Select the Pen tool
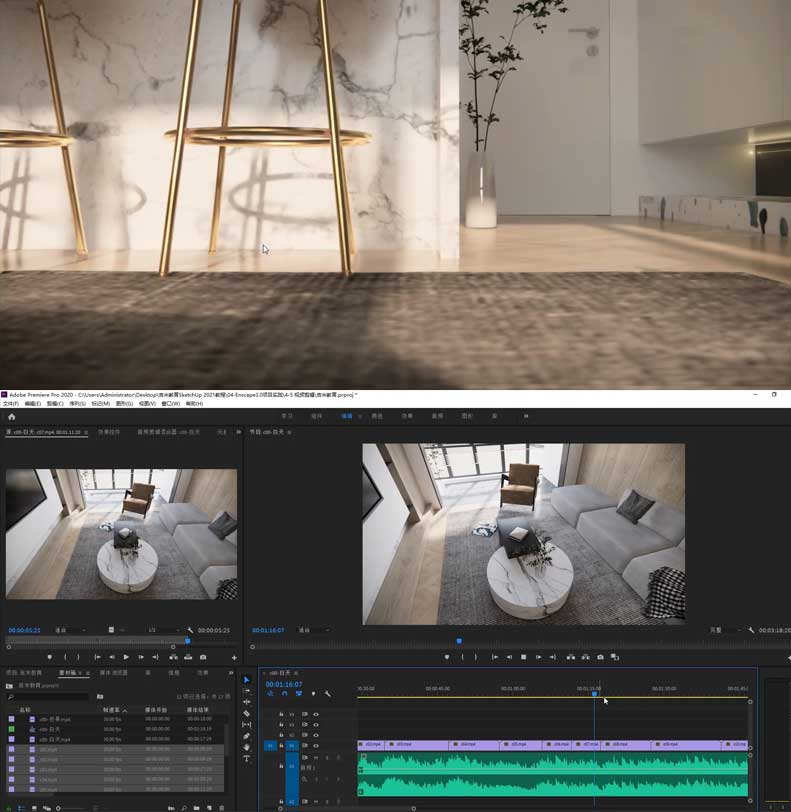 coord(247,736)
